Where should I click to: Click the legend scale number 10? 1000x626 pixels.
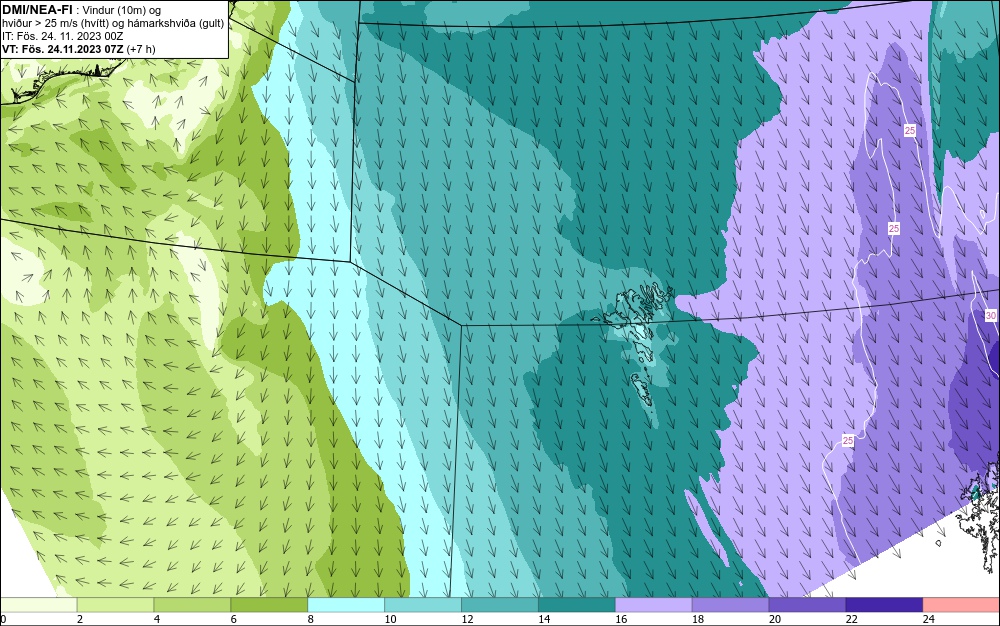390,619
